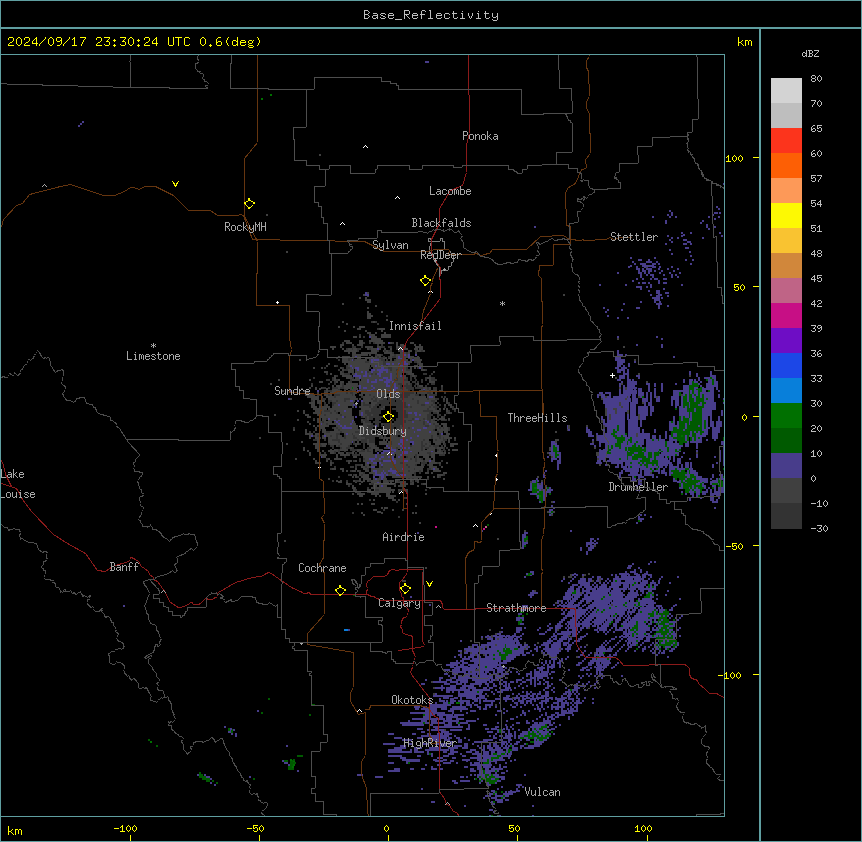
Task: Click the yellow V marker northwest of RockyMH
Action: 175,184
